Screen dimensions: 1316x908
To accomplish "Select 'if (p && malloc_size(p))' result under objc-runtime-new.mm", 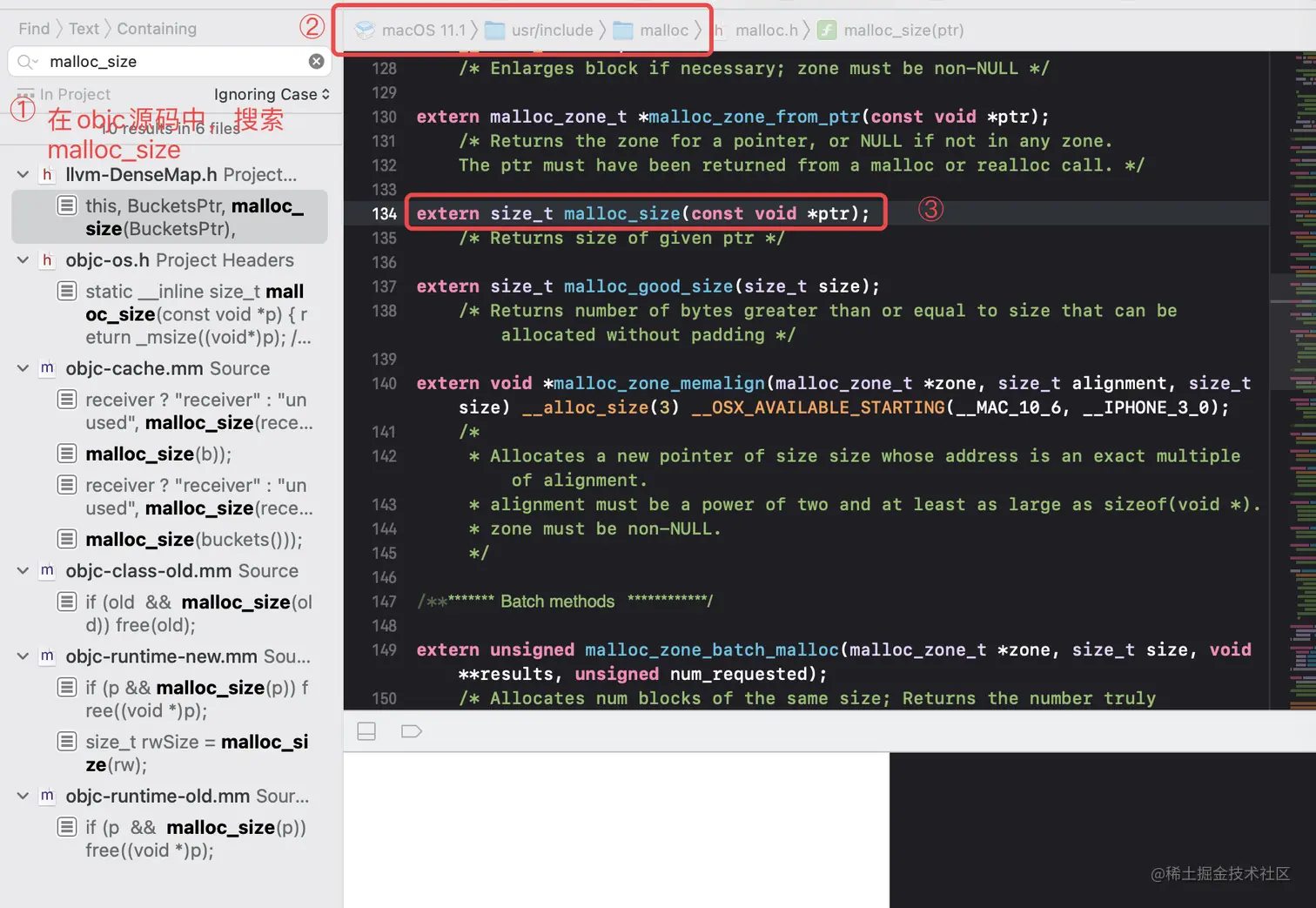I will 170,699.
